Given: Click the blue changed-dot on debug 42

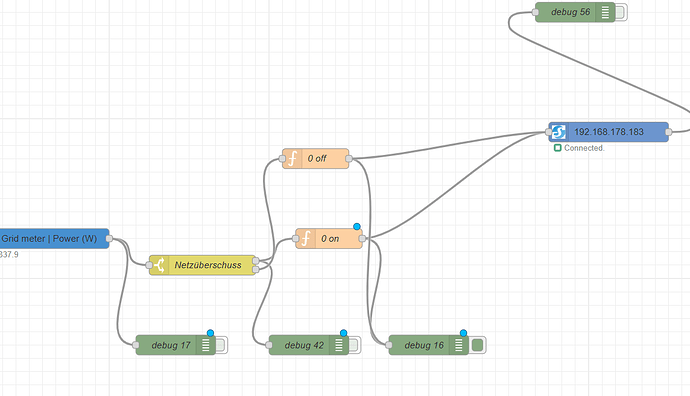Looking at the screenshot, I should (x=344, y=333).
